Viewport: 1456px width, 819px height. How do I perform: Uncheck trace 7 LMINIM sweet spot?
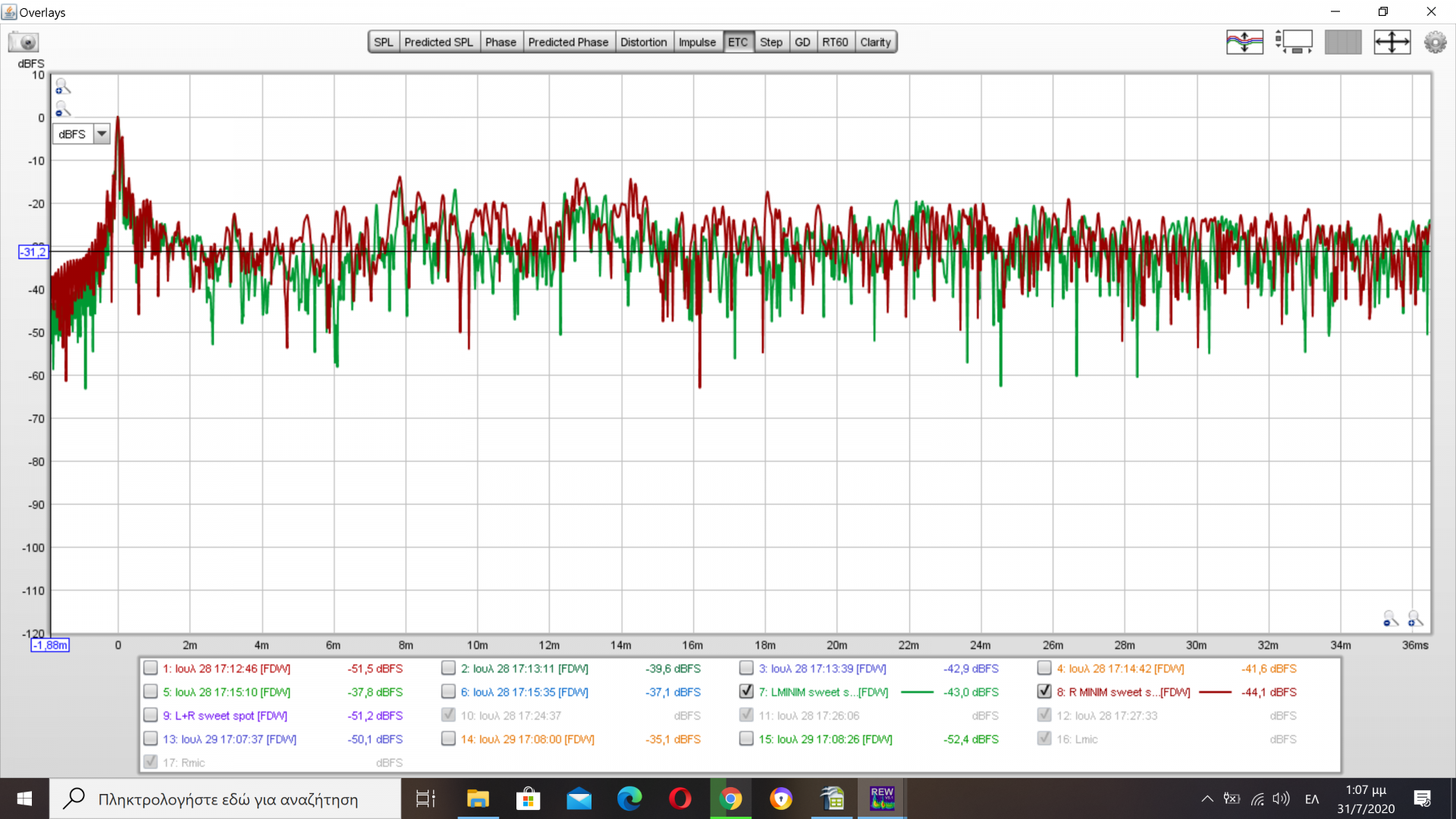point(746,692)
